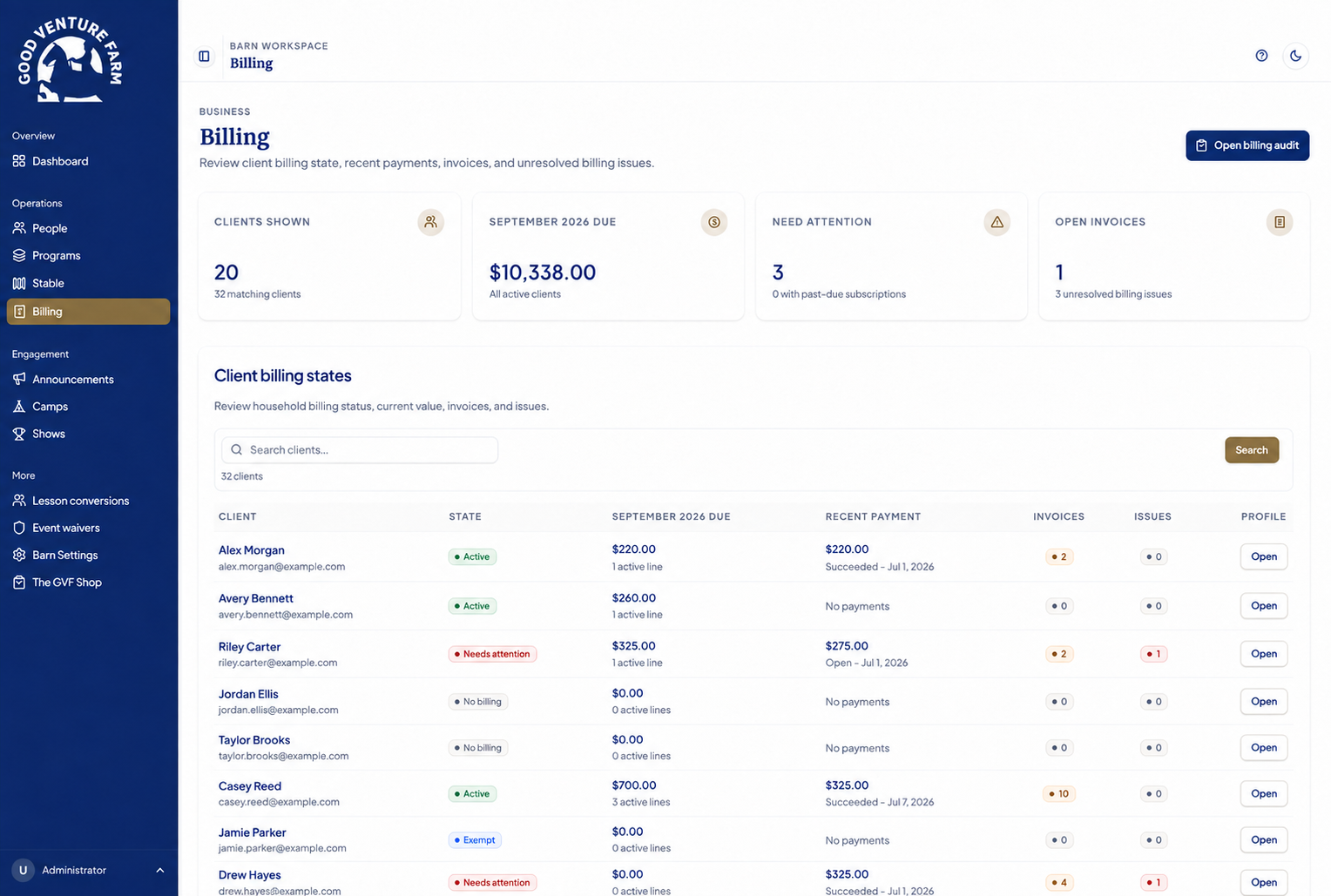Image resolution: width=1331 pixels, height=896 pixels.
Task: Click the September 2026 Due dollar icon
Action: (x=714, y=222)
